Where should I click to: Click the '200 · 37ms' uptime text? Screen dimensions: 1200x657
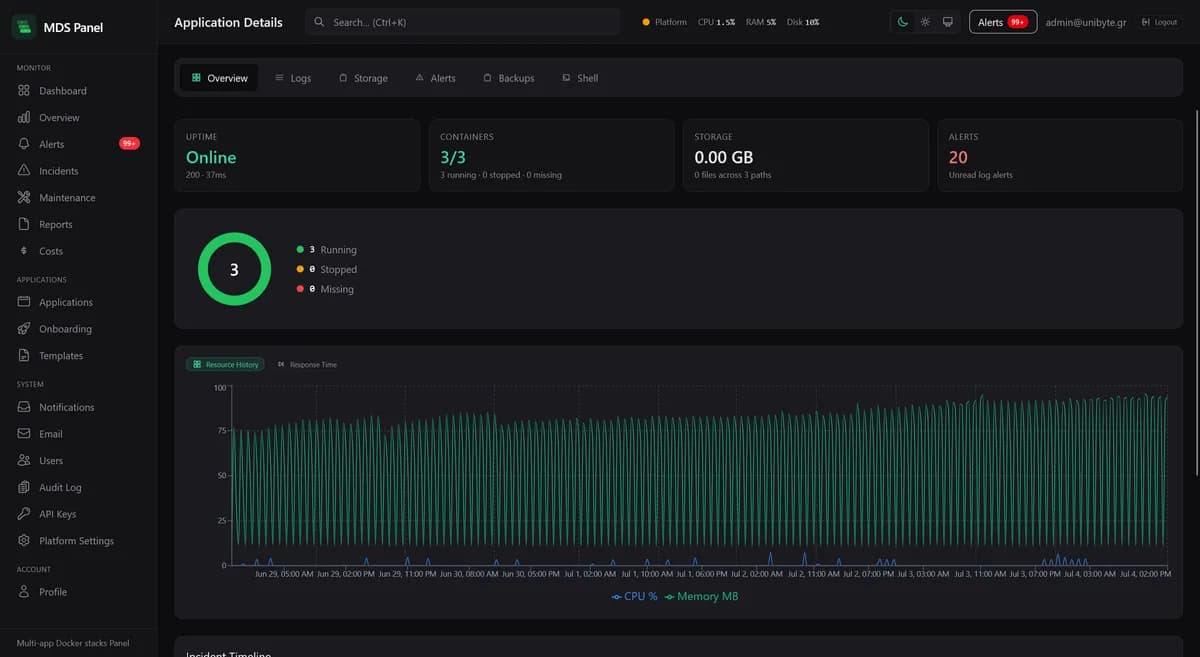(206, 175)
